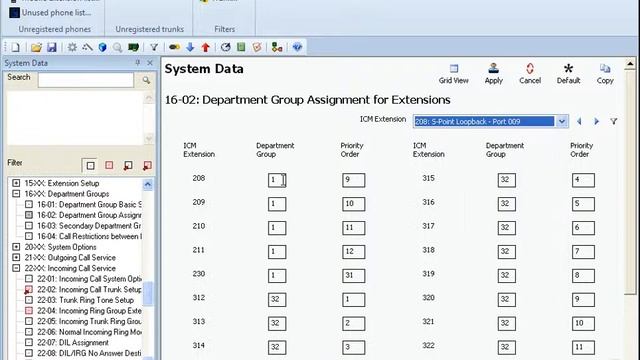640x360 pixels.
Task: Edit Department Group field for extension 320
Action: coord(507,300)
